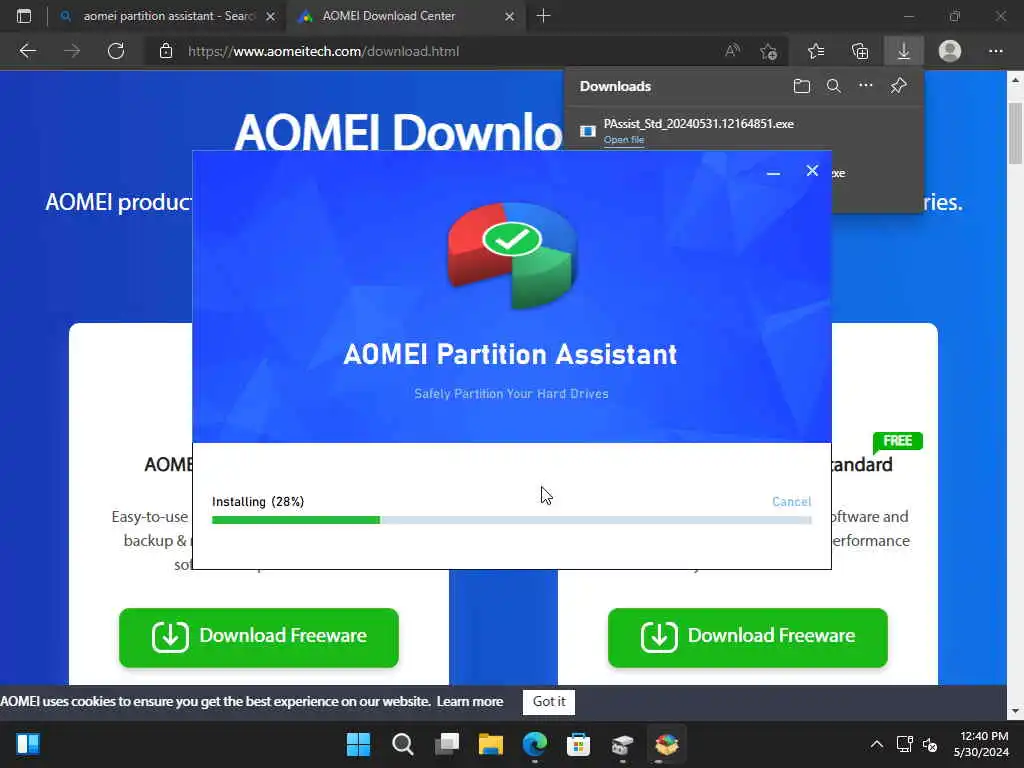Go forward in browser history
This screenshot has width=1024, height=768.
(x=72, y=51)
